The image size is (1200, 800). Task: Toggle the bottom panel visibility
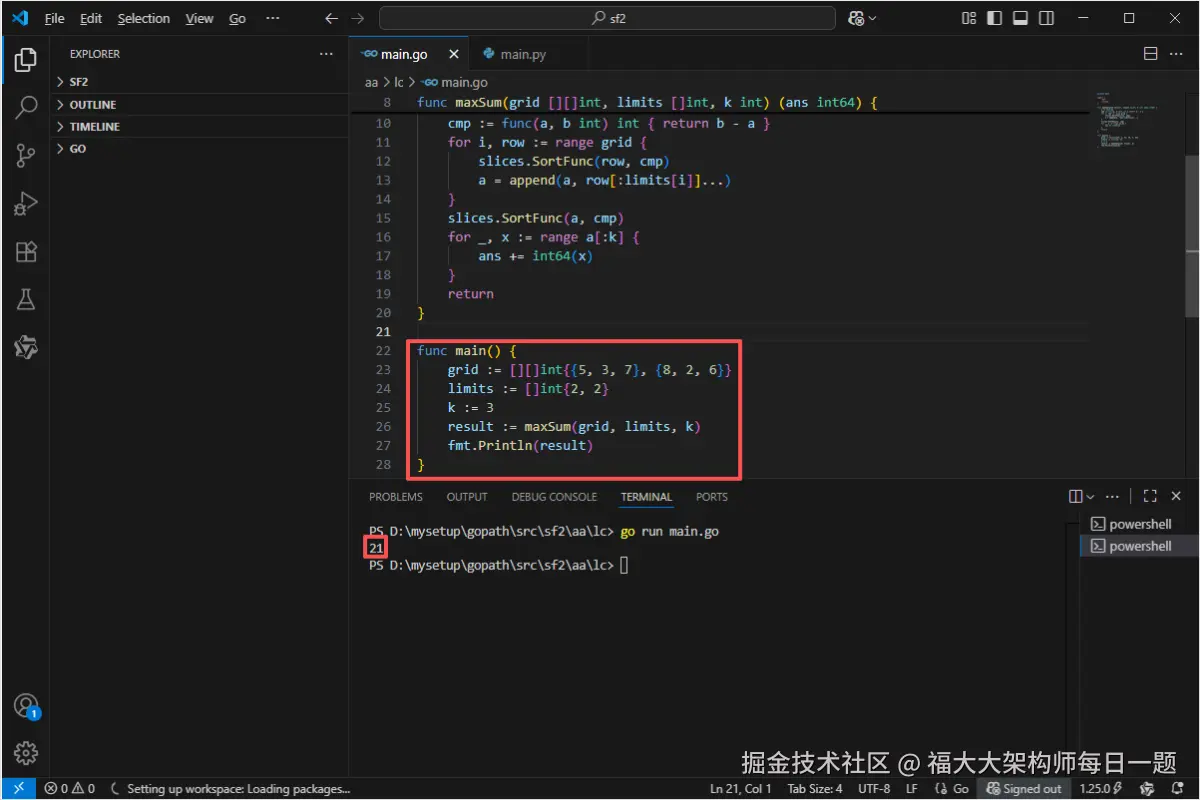(x=1020, y=18)
